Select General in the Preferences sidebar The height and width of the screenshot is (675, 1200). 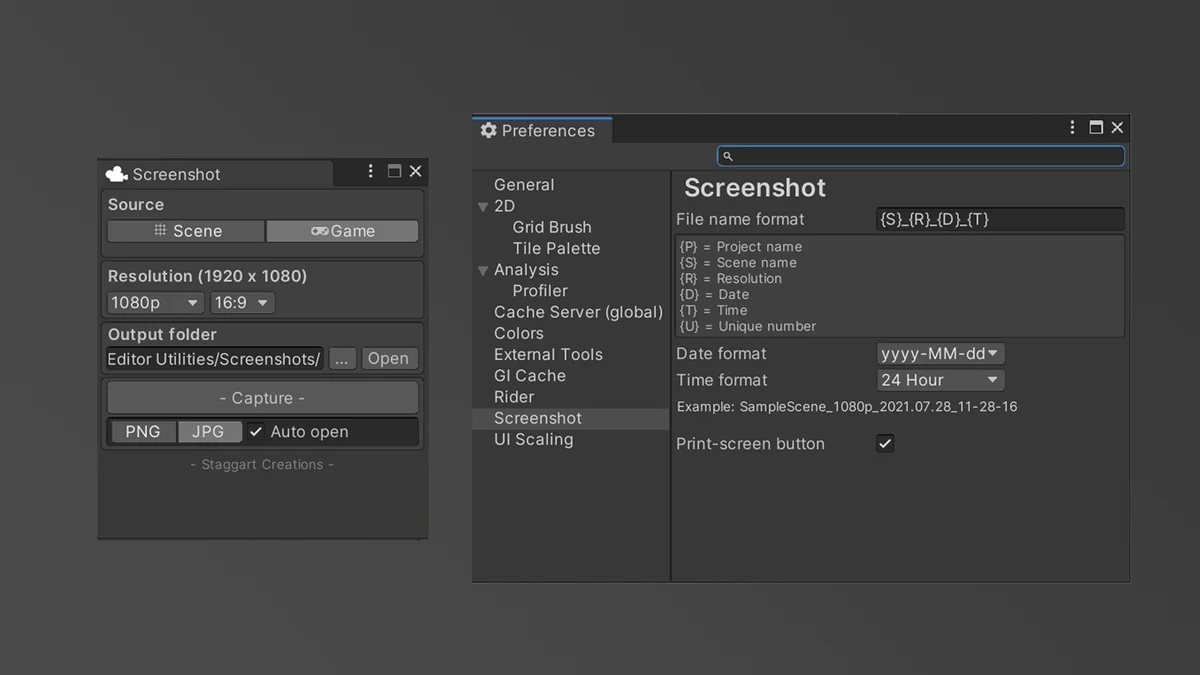tap(523, 184)
